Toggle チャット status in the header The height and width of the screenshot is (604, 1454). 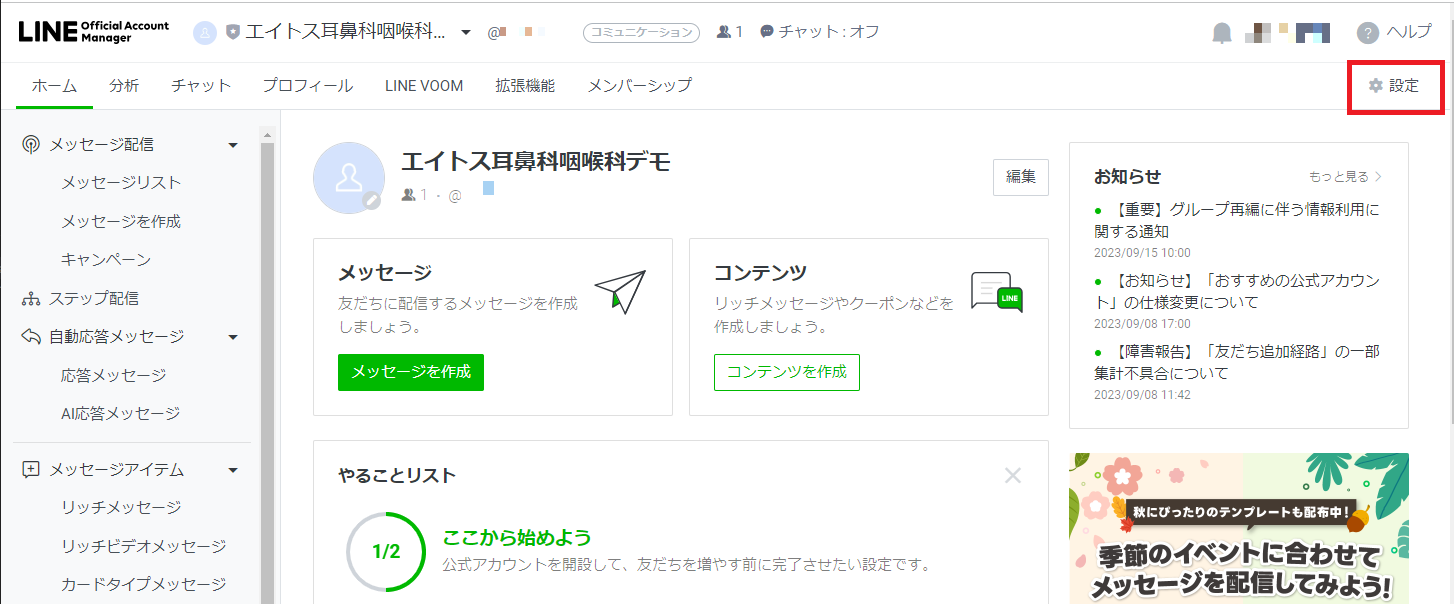click(820, 31)
